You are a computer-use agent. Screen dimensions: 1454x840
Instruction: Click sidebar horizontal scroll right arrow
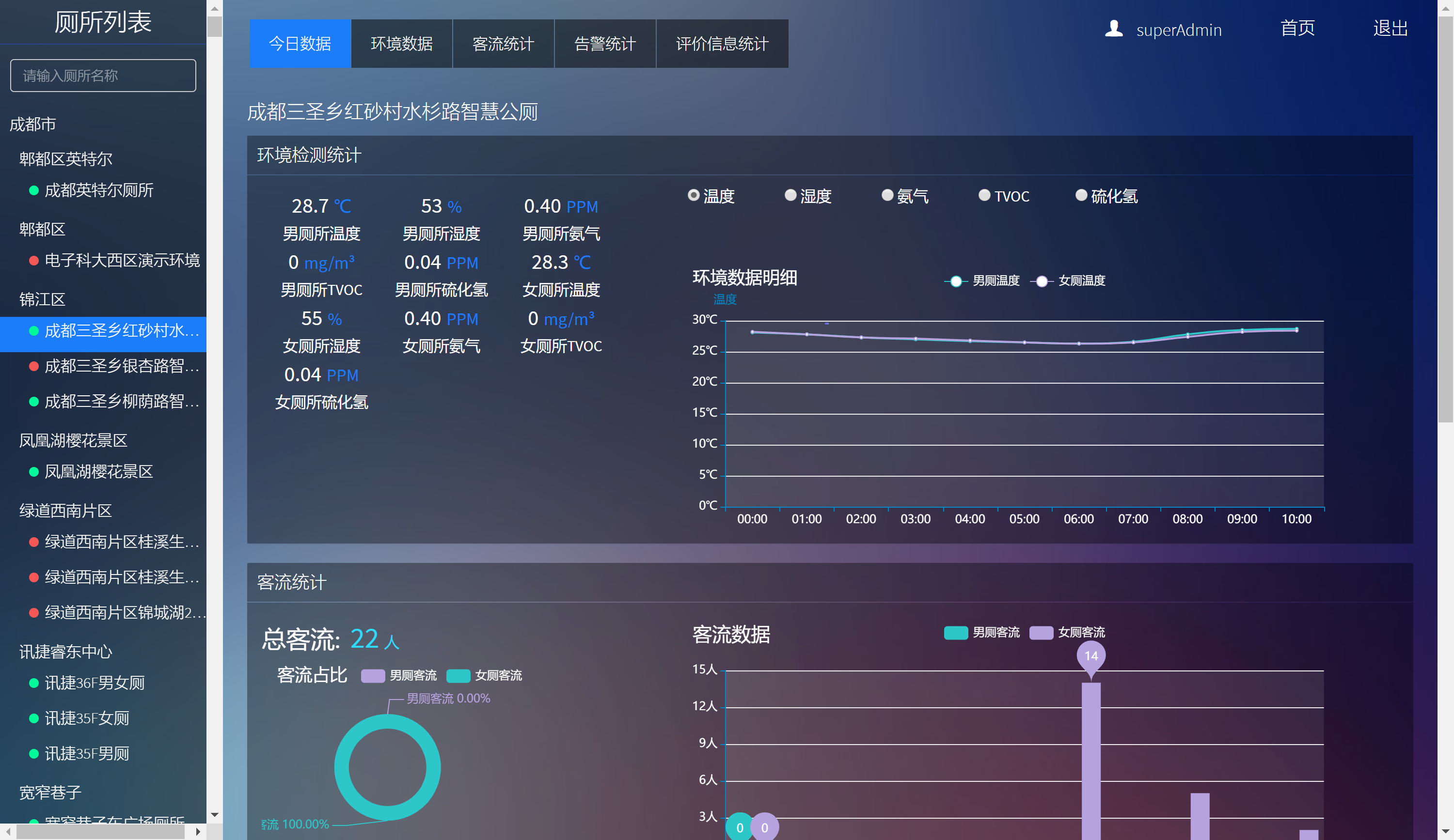click(198, 831)
